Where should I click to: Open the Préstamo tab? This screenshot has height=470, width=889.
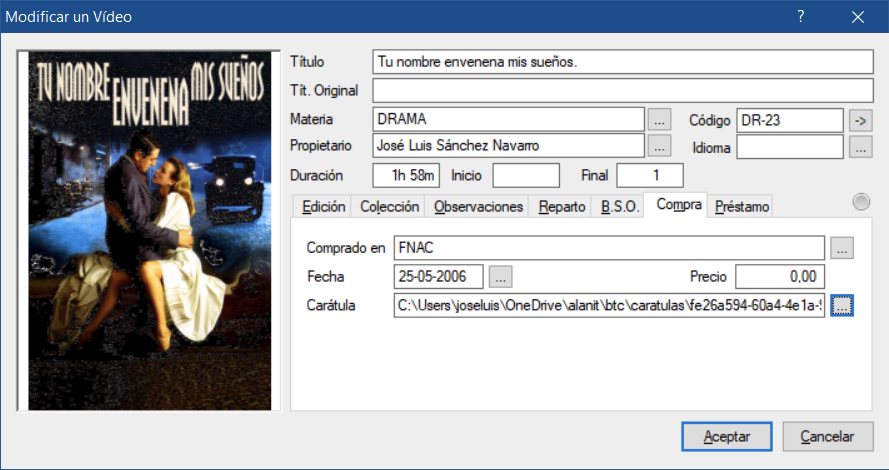742,207
